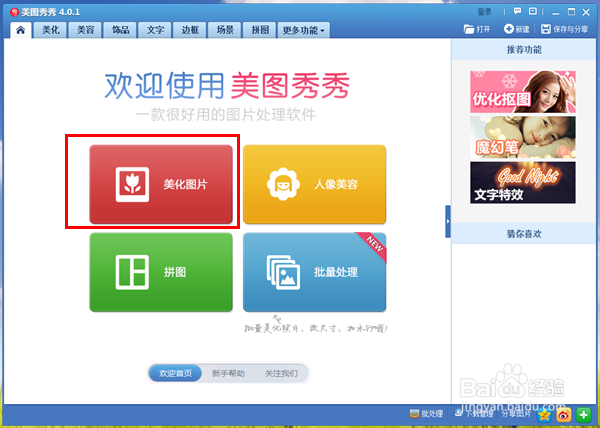Open the green 拼图 tile
The height and width of the screenshot is (428, 600).
point(161,272)
